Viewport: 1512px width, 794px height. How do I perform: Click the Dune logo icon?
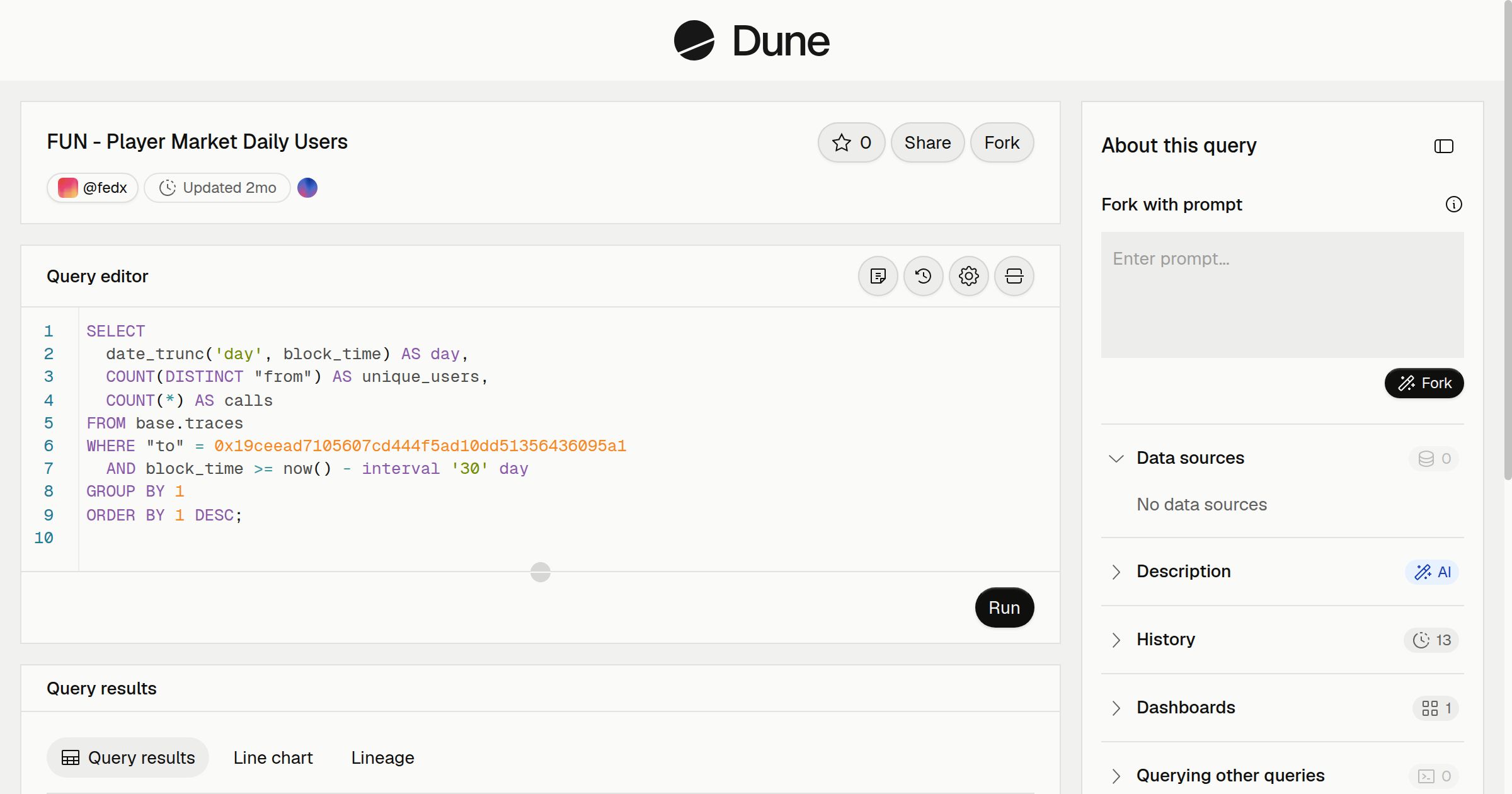point(694,41)
